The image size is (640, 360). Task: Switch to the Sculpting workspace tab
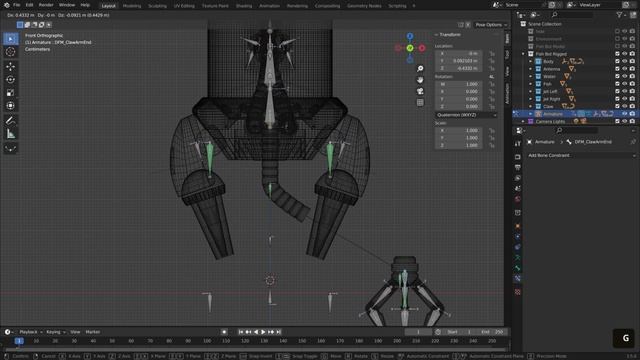157,6
